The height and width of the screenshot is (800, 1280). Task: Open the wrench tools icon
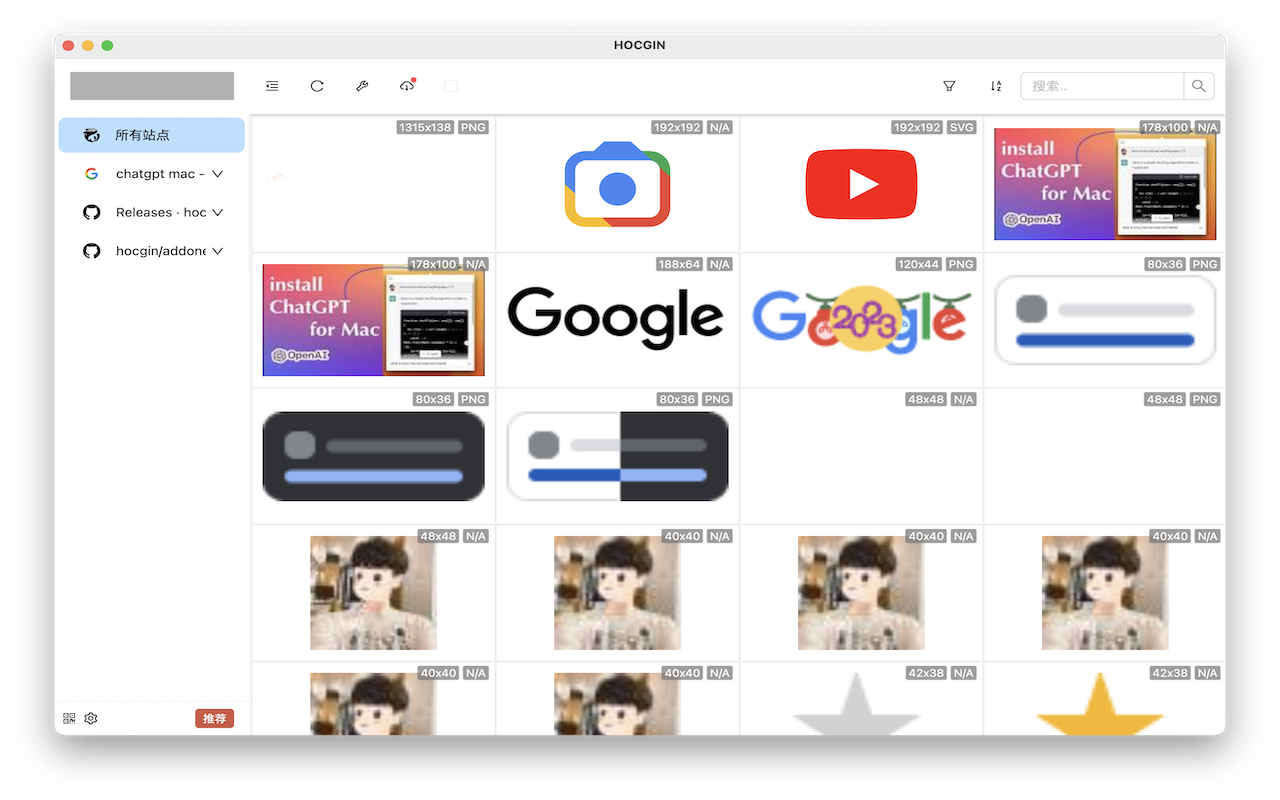tap(362, 86)
